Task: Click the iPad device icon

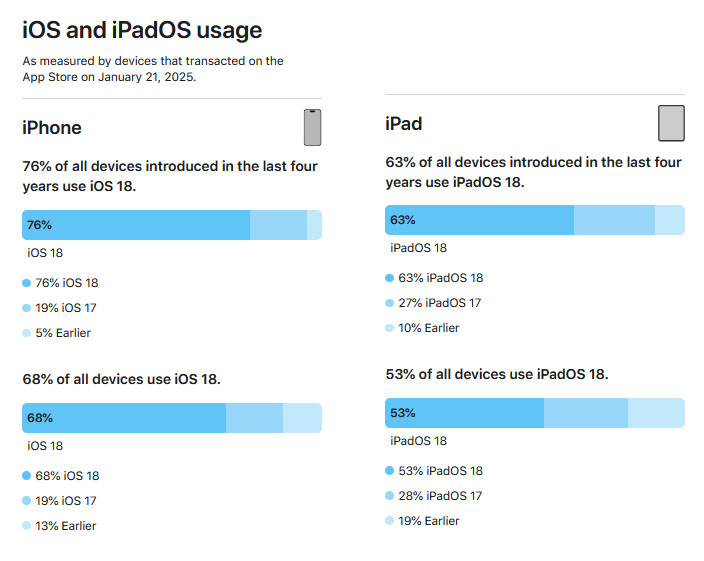Action: [671, 123]
